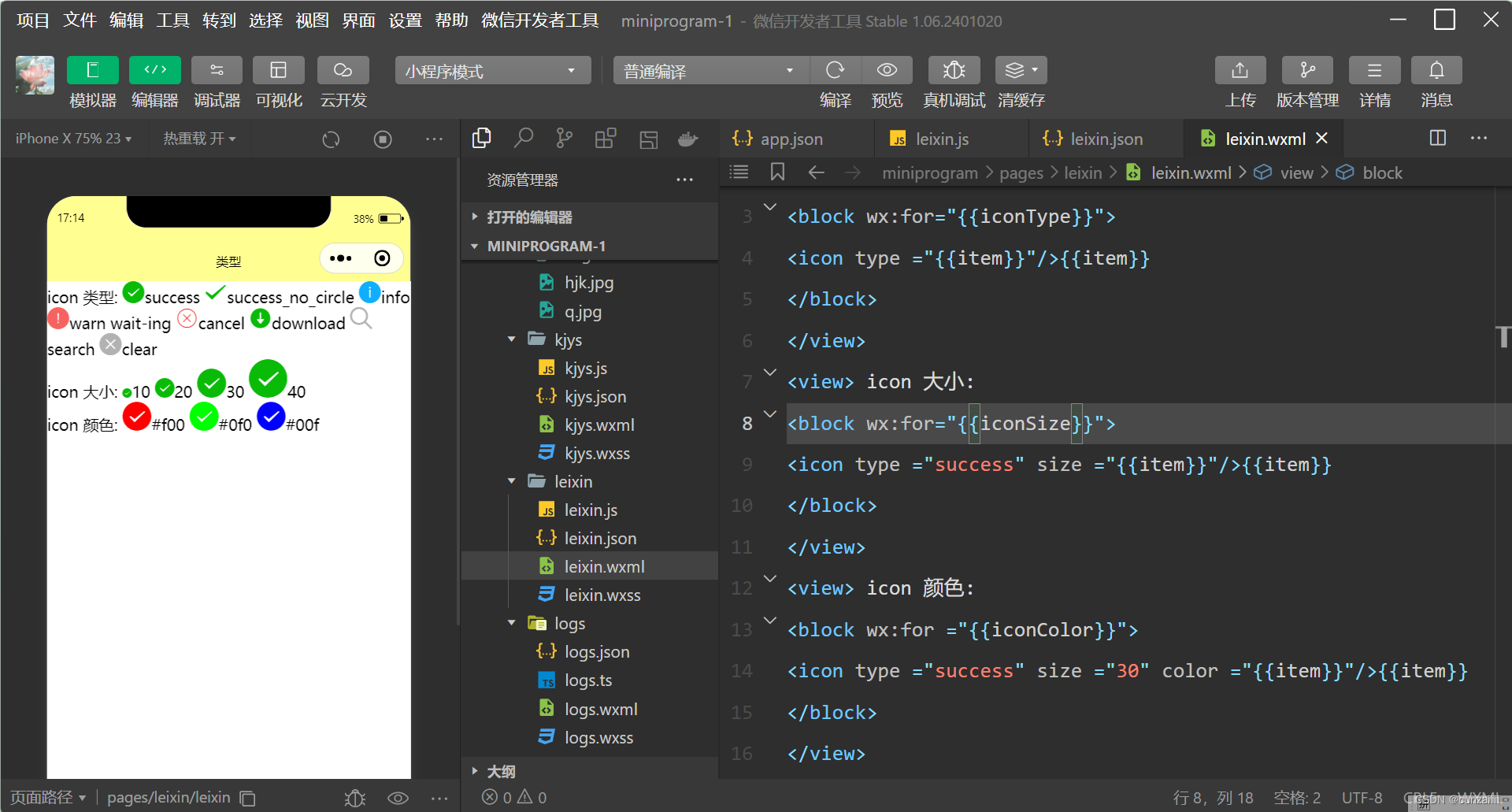
Task: Open the Docker whale sidebar icon
Action: click(x=687, y=139)
